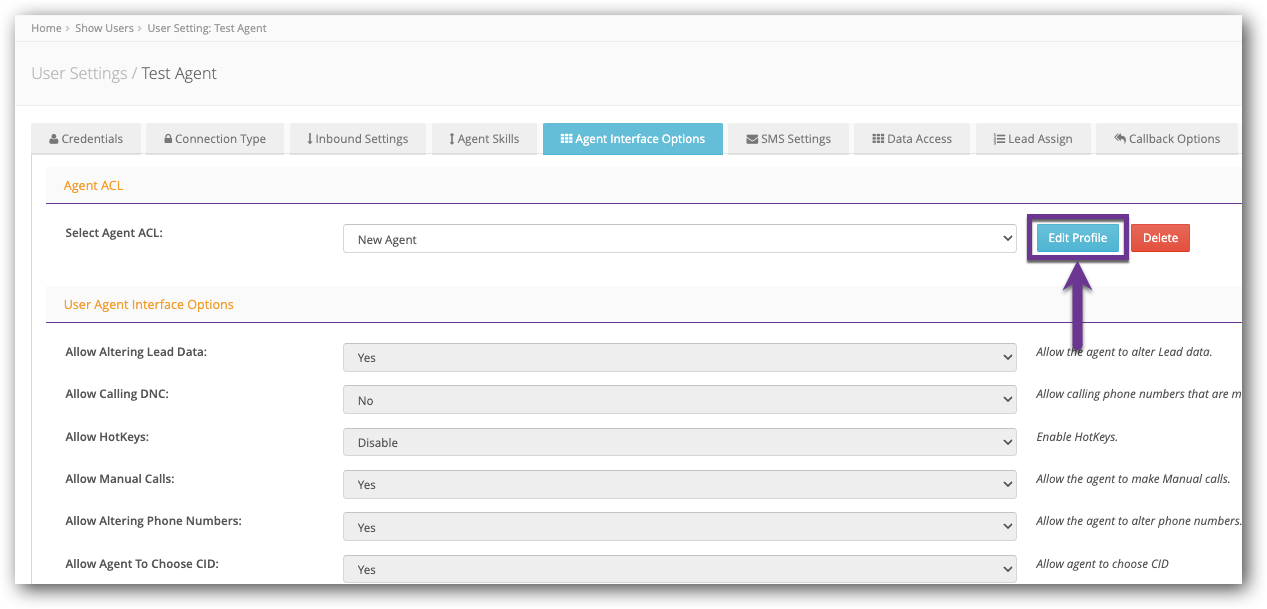Click the grid icon on Data Access tab
The width and height of the screenshot is (1267, 609).
881,138
